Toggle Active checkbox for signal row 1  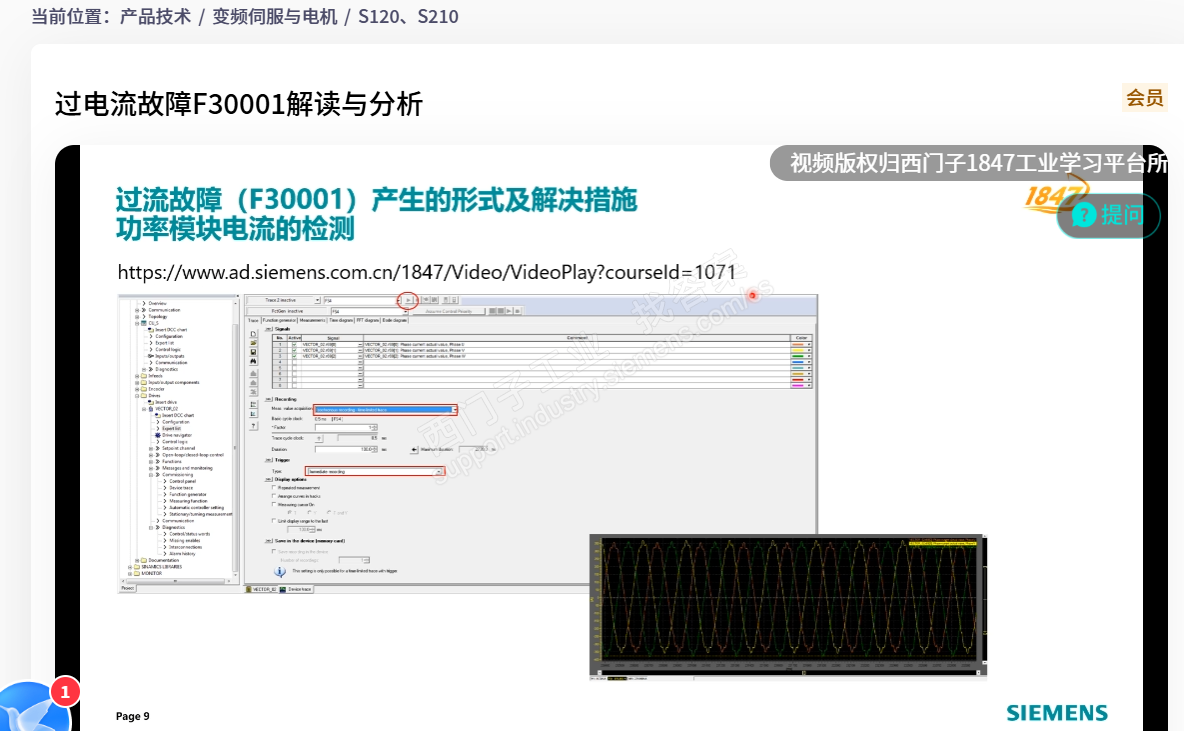click(x=294, y=344)
